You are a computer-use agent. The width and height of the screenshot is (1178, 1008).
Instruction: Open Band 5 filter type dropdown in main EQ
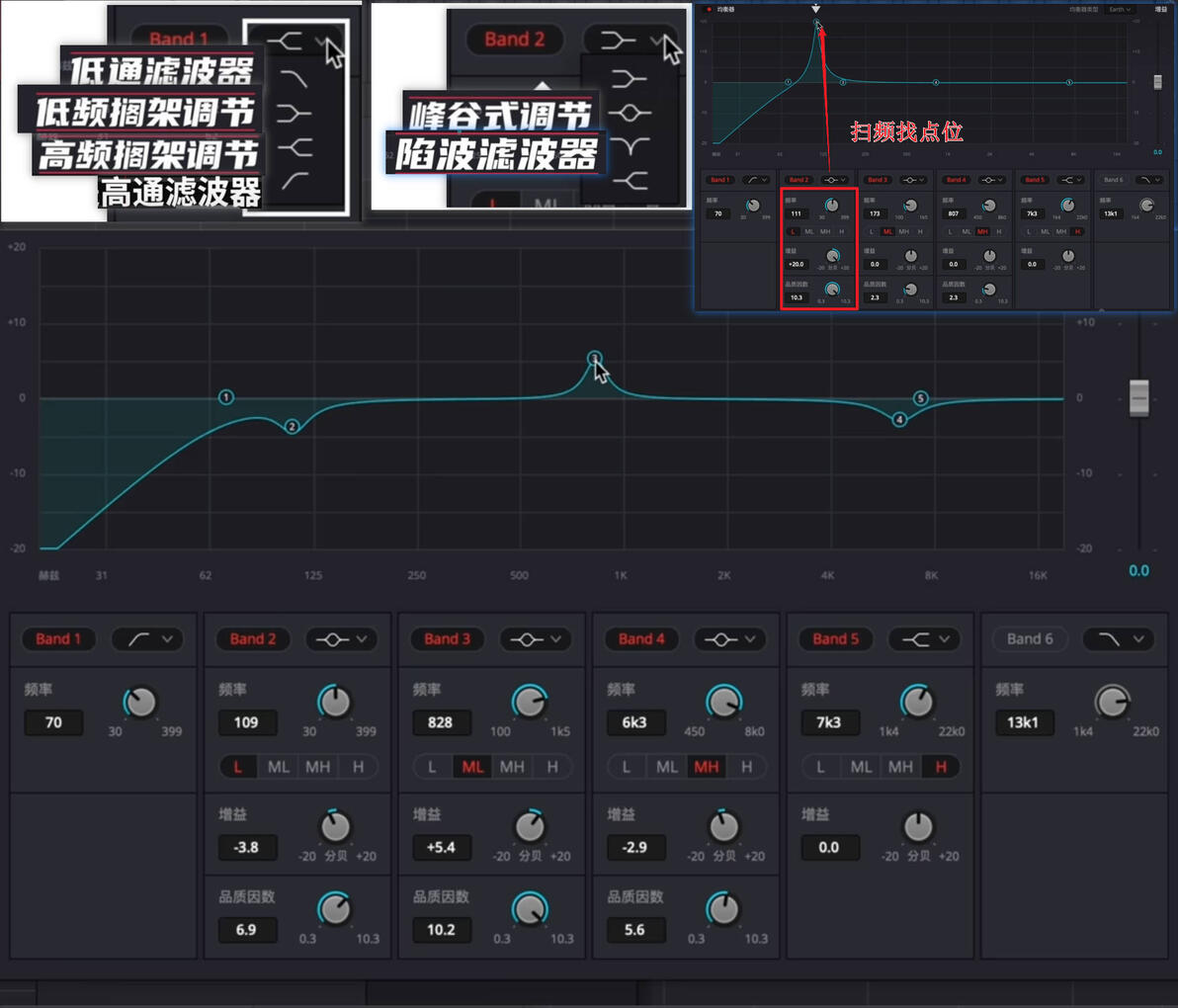coord(925,639)
